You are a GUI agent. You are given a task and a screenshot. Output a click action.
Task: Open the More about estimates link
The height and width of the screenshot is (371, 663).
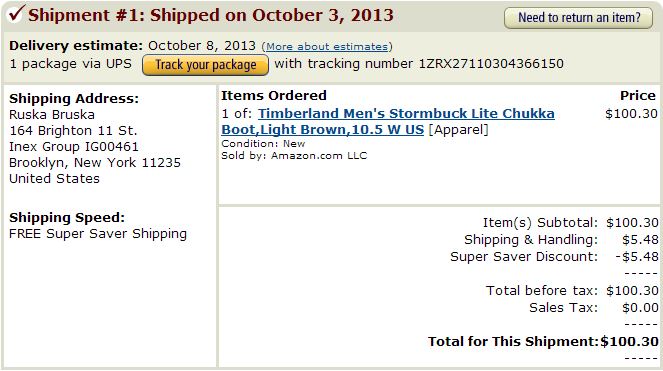click(x=327, y=47)
